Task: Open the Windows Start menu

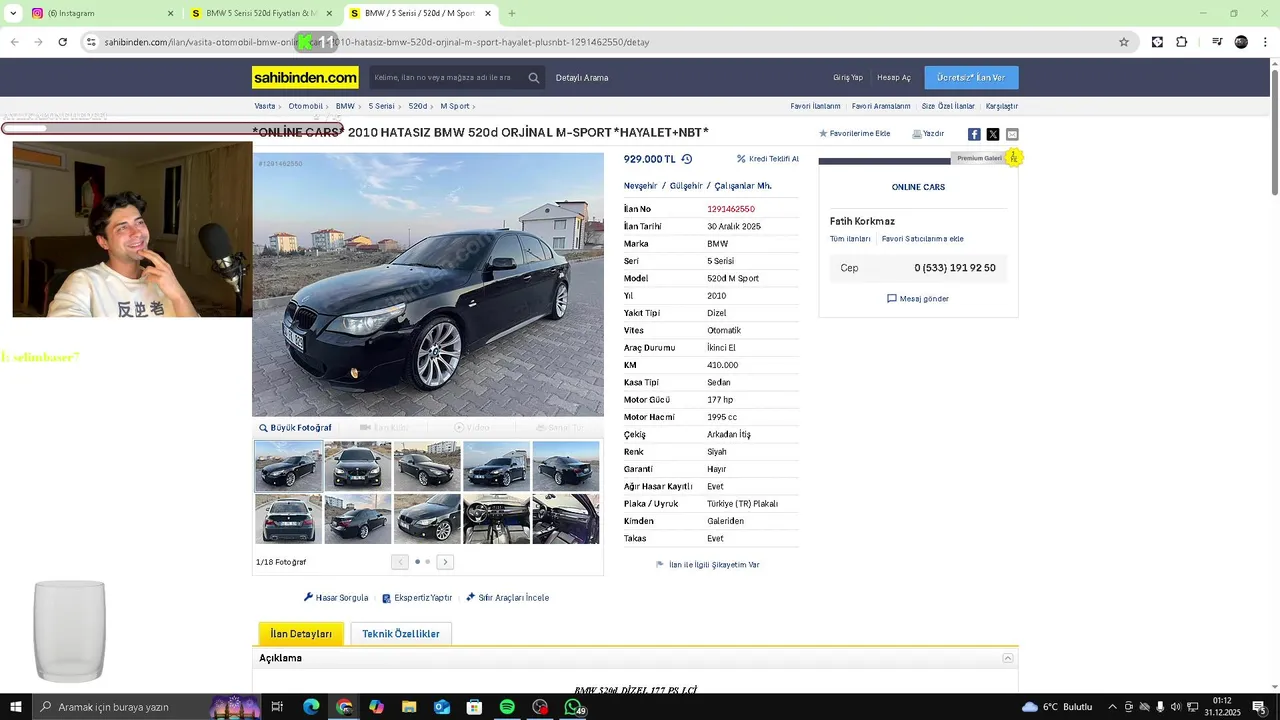Action: click(16, 707)
